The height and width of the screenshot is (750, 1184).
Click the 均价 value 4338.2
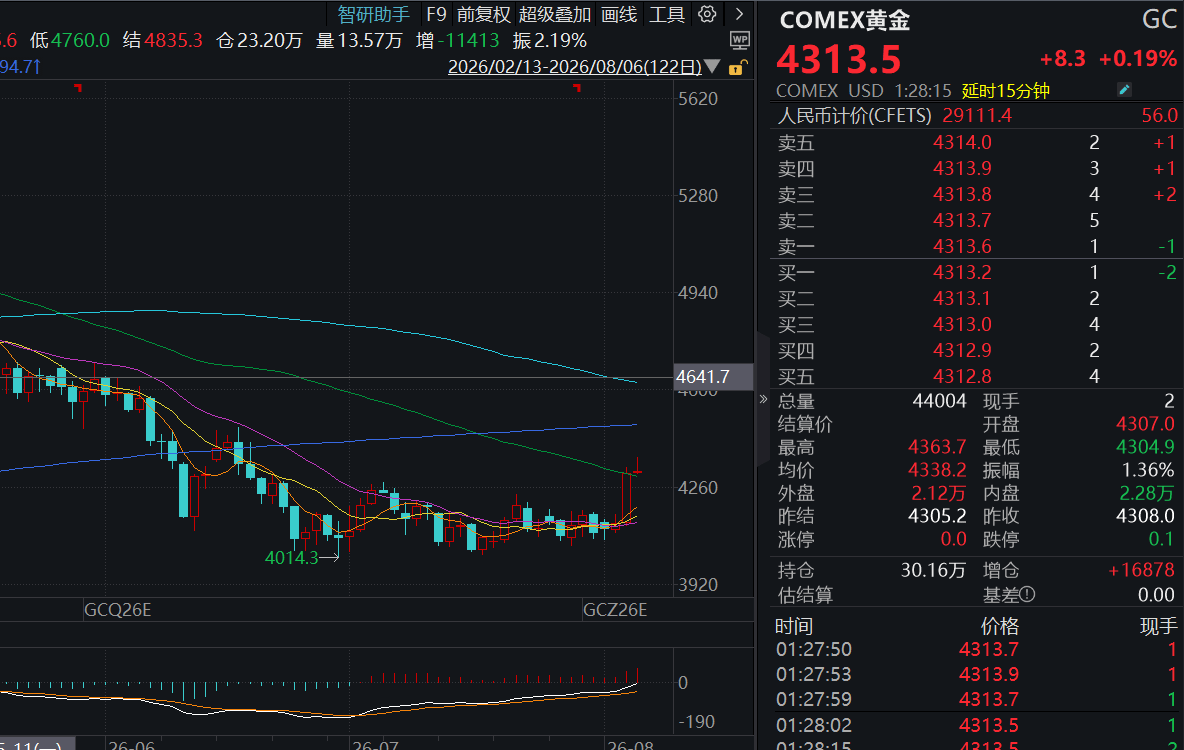(x=937, y=470)
